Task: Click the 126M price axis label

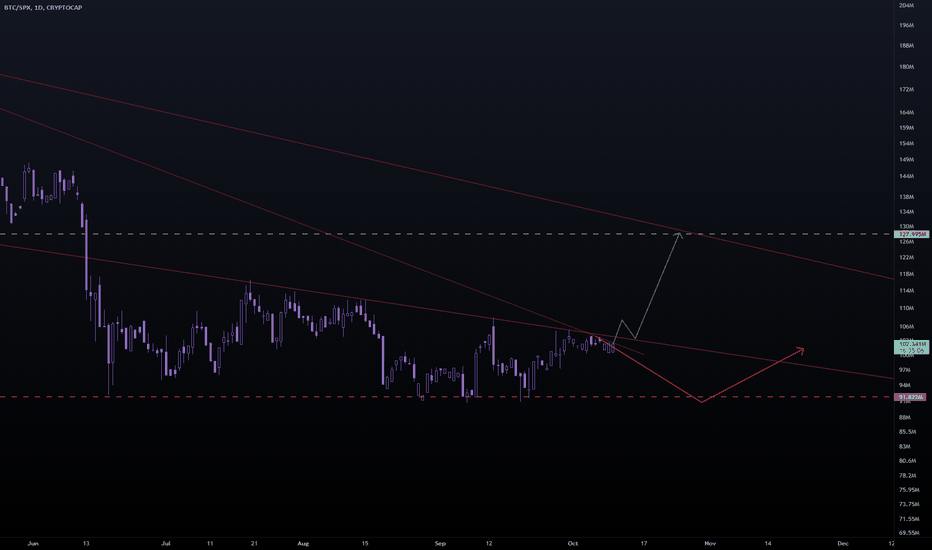Action: coord(906,242)
